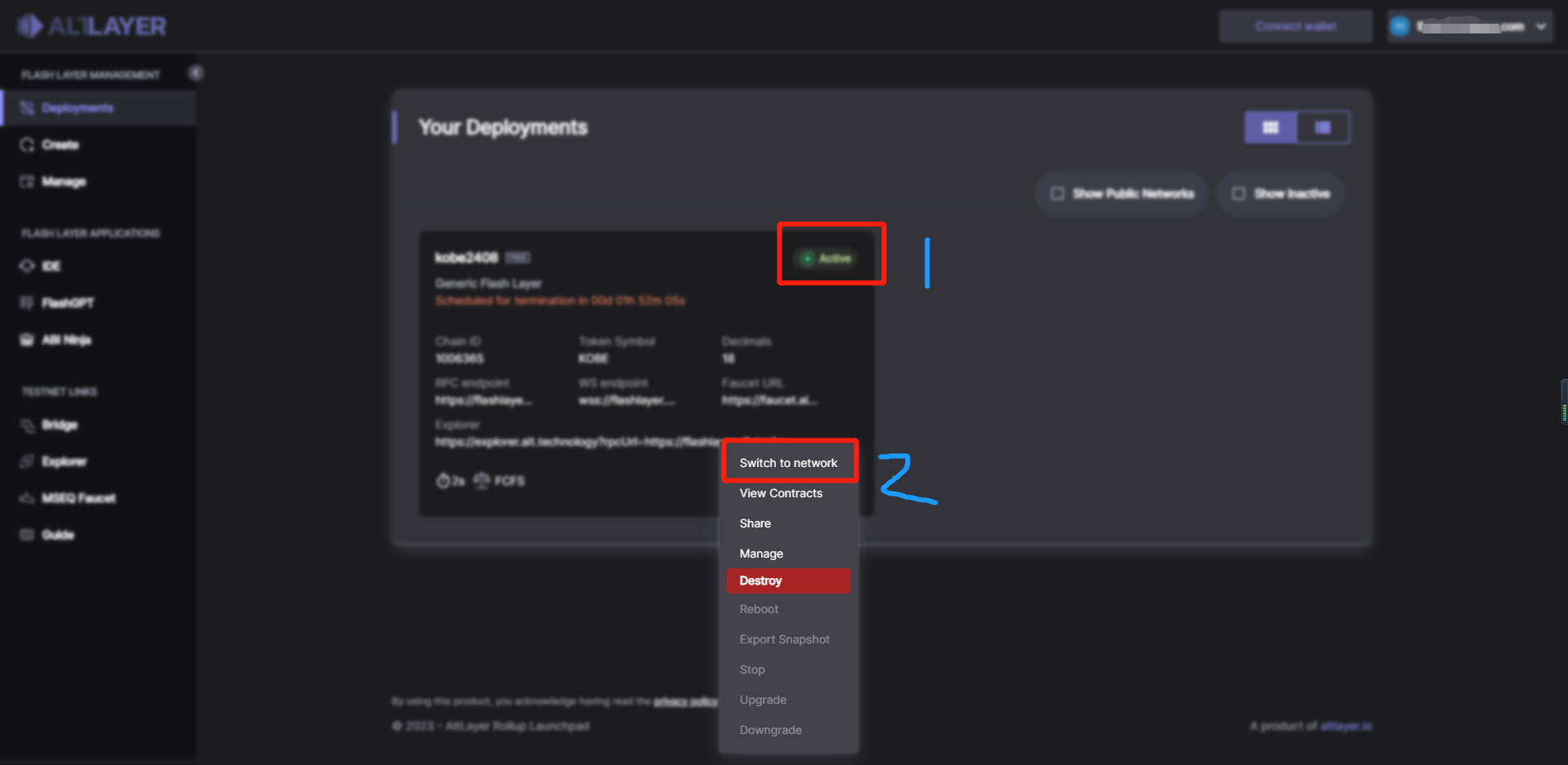Choose View Contracts from context menu
Image resolution: width=1568 pixels, height=765 pixels.
point(781,493)
